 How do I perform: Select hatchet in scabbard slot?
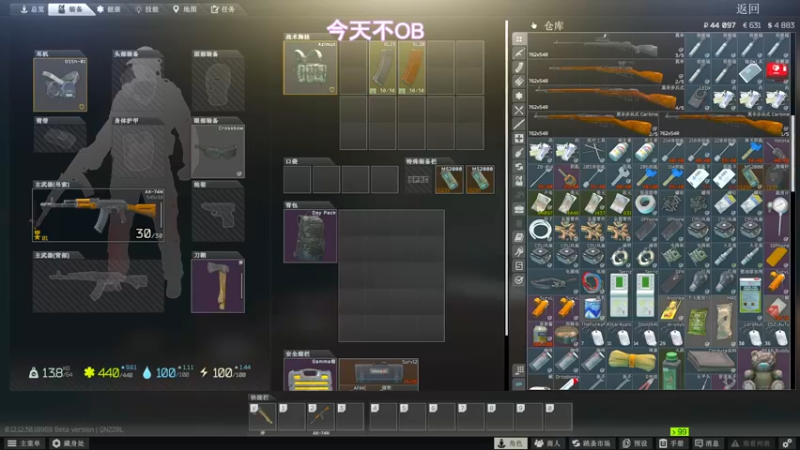[x=218, y=286]
